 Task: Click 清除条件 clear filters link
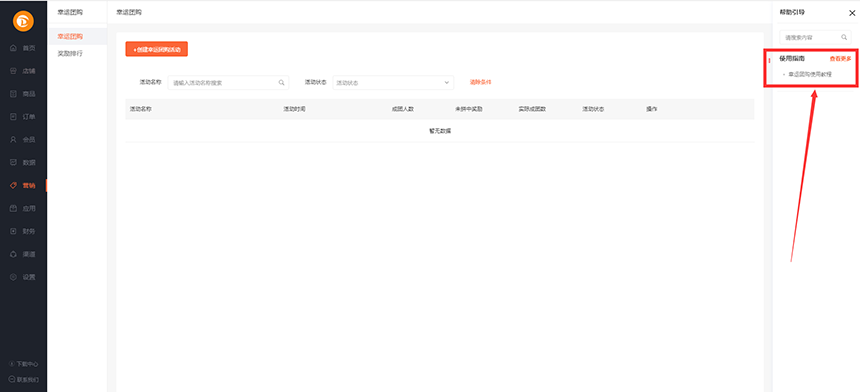point(480,82)
